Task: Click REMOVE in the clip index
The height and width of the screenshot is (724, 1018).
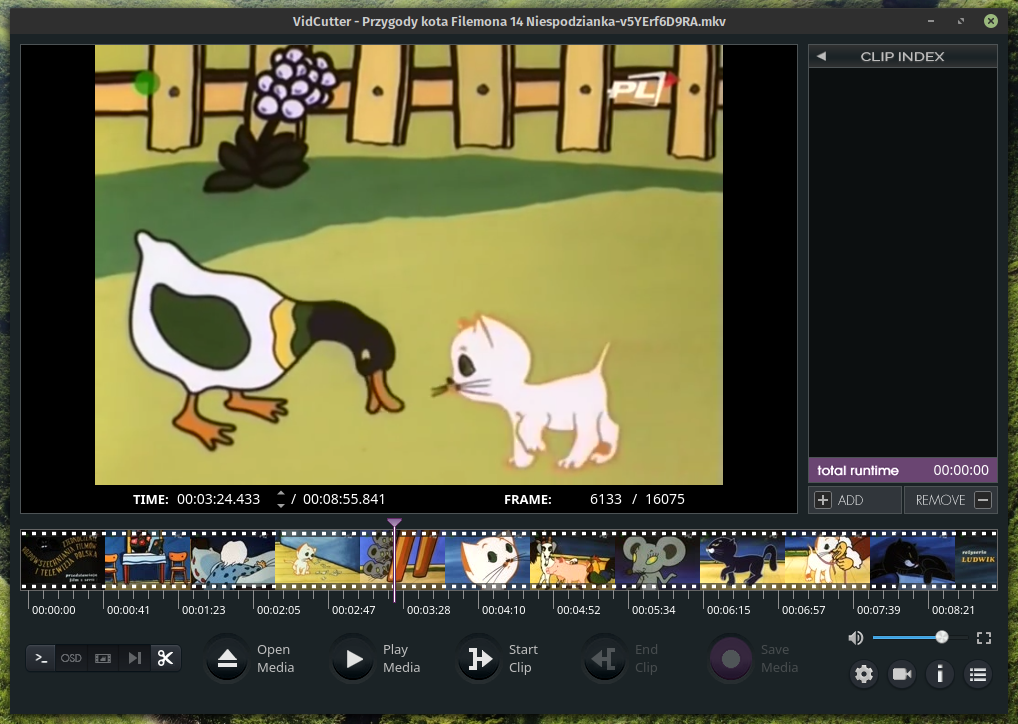Action: (x=950, y=500)
